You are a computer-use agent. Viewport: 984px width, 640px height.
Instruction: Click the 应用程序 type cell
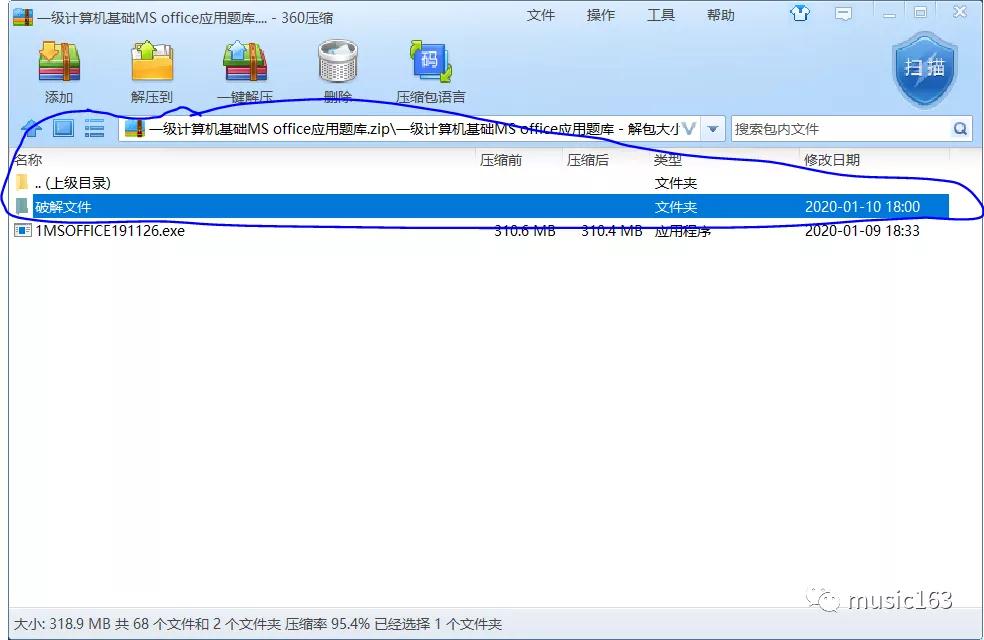(683, 231)
